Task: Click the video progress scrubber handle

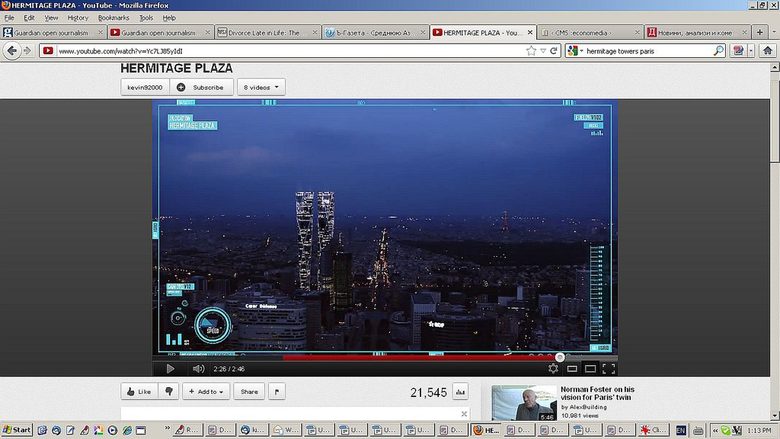Action: coord(560,357)
